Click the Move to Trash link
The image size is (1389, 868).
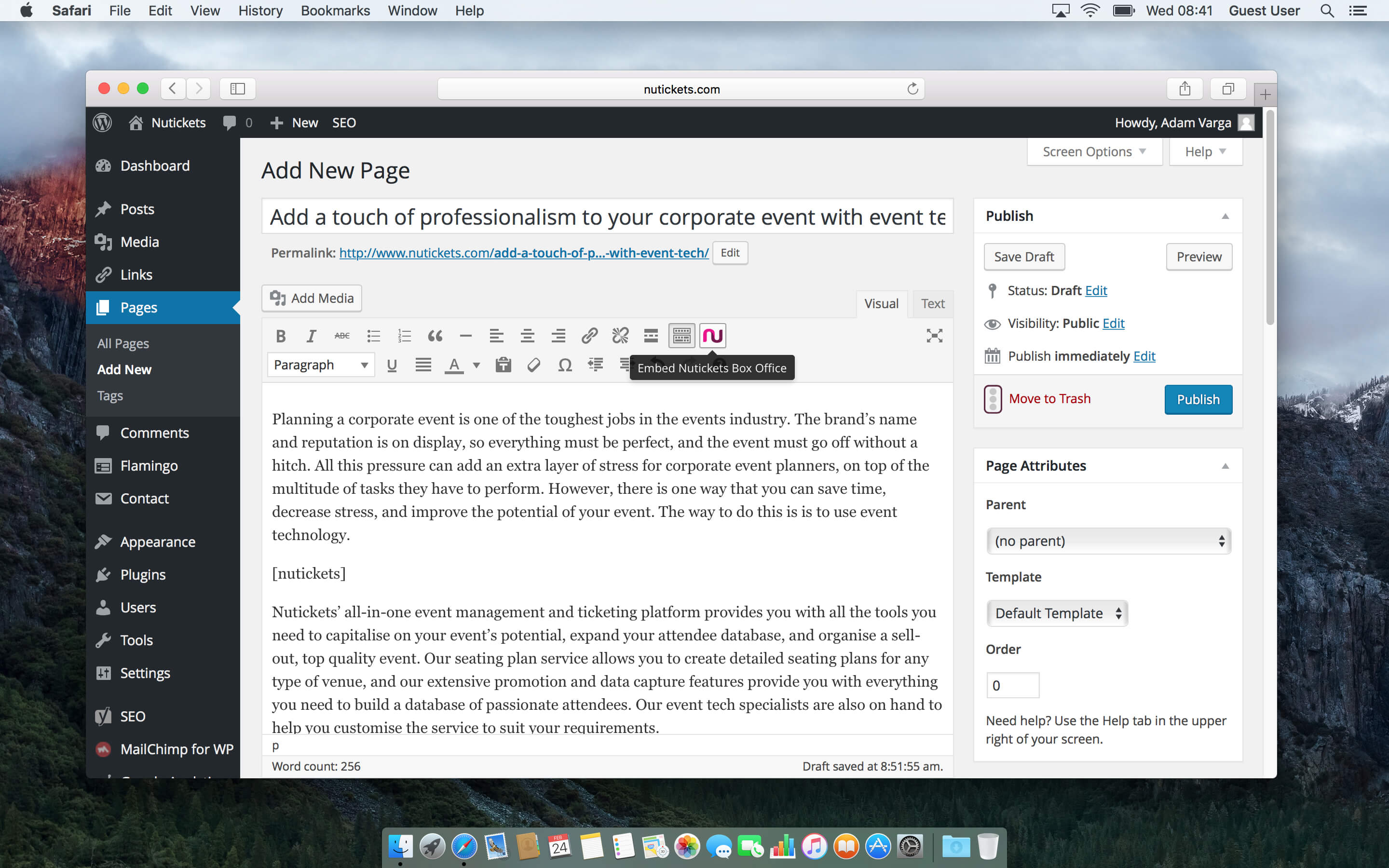(1049, 398)
